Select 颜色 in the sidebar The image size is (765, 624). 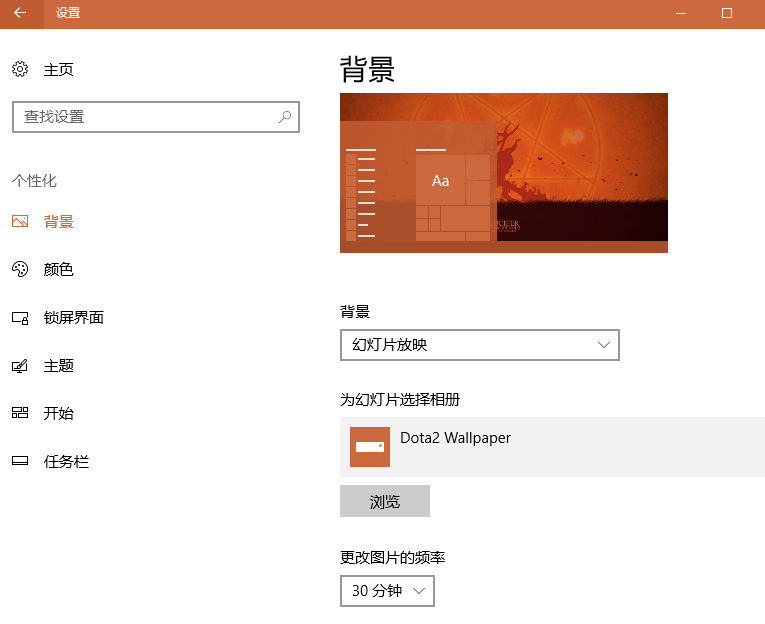[59, 269]
